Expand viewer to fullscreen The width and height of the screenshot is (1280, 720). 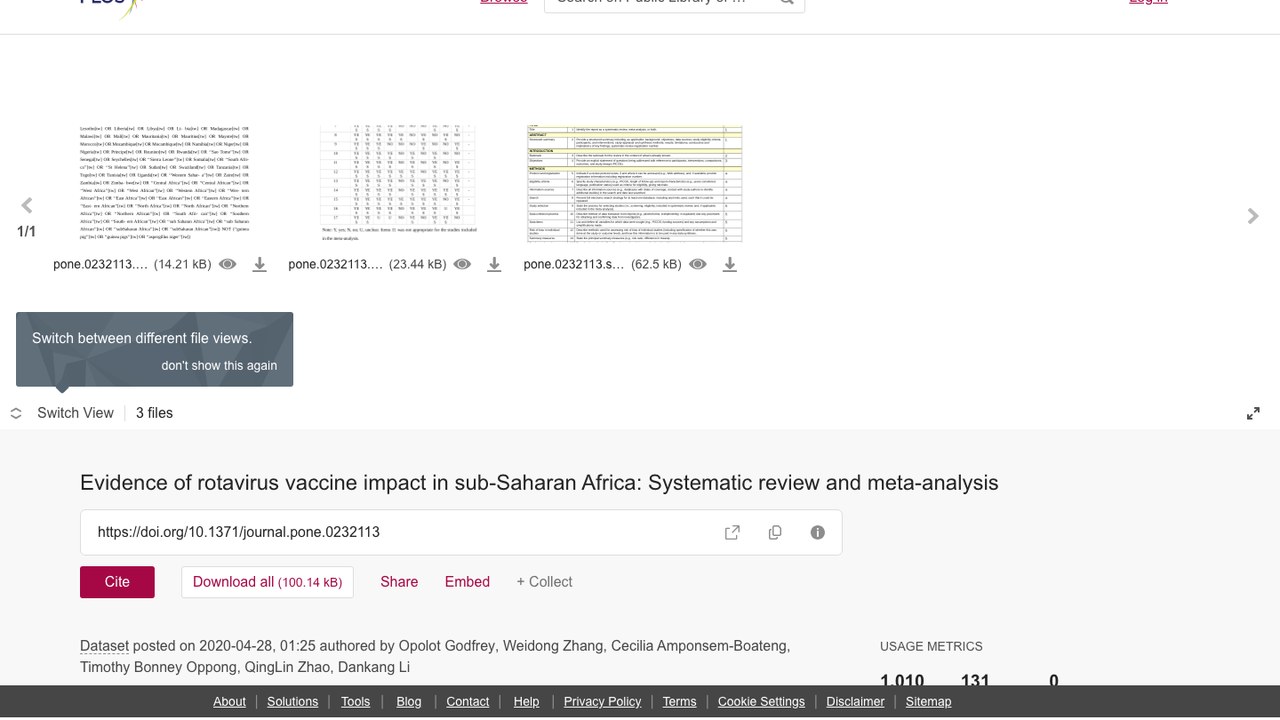[x=1253, y=413]
